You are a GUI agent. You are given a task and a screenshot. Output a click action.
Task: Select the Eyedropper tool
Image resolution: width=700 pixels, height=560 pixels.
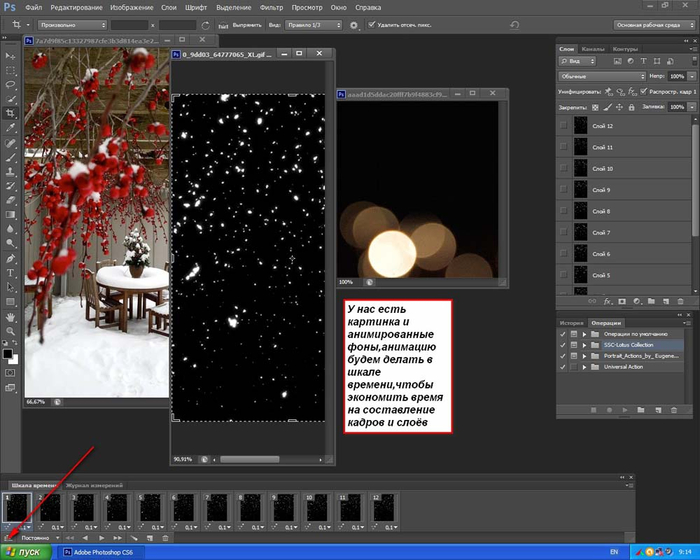point(10,128)
